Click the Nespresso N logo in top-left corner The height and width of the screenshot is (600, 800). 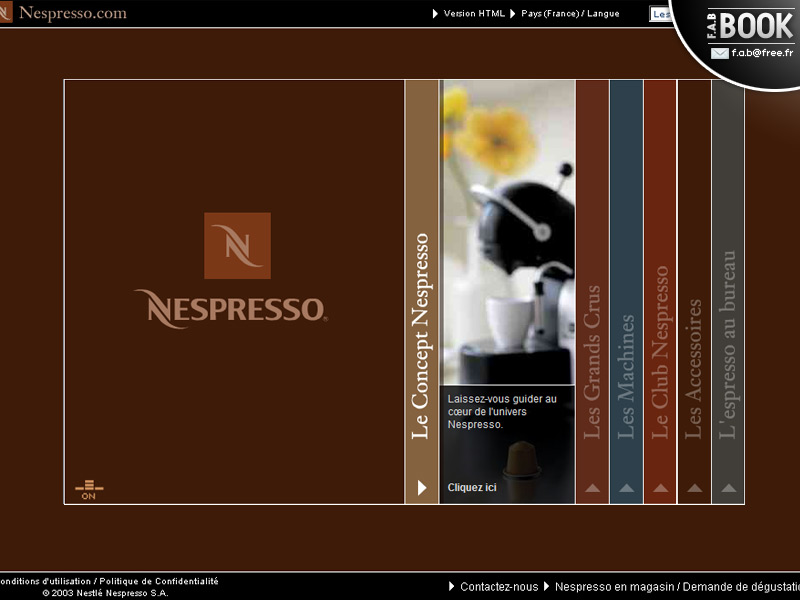pyautogui.click(x=6, y=12)
